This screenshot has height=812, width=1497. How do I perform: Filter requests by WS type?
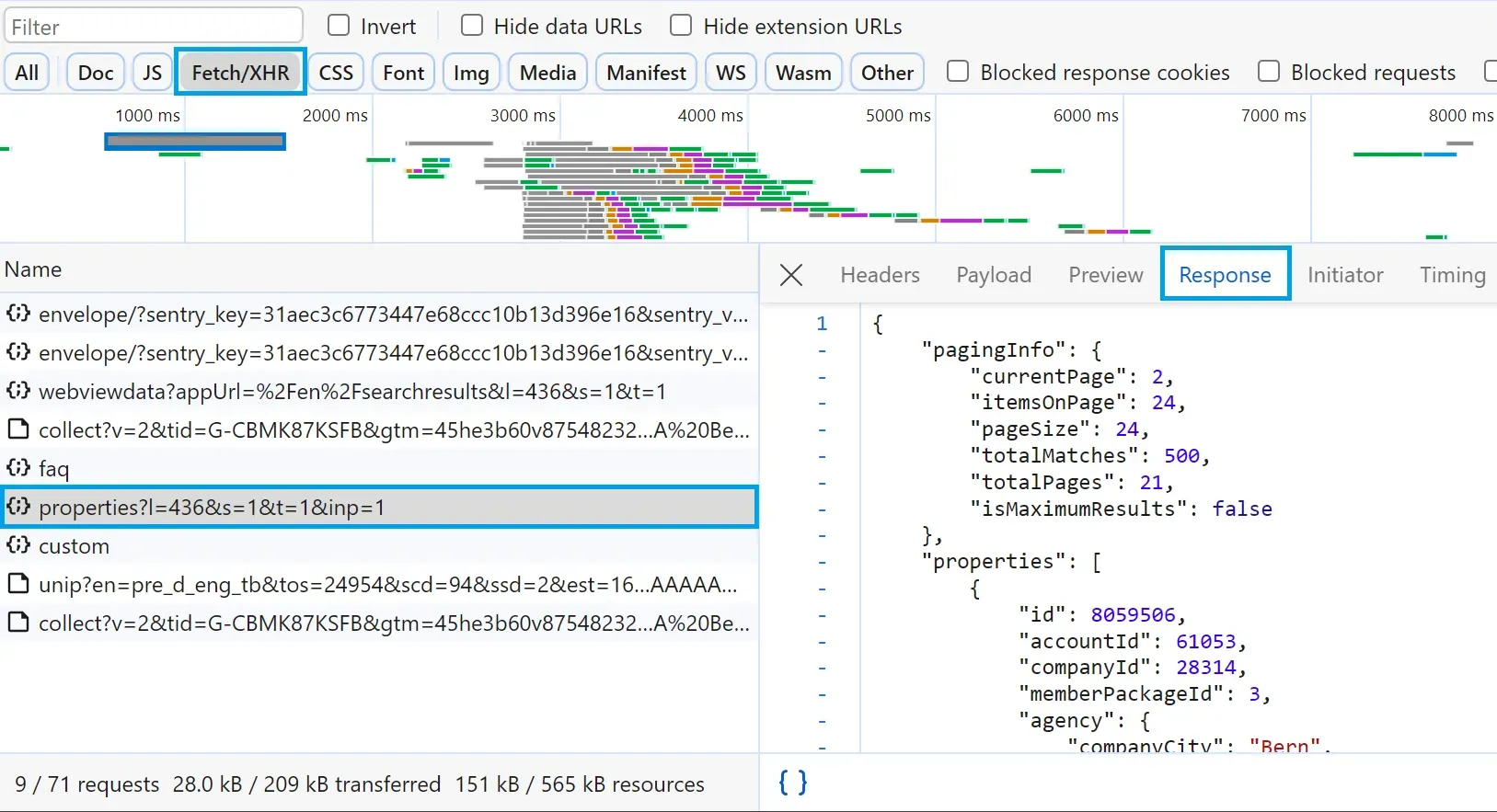[731, 73]
